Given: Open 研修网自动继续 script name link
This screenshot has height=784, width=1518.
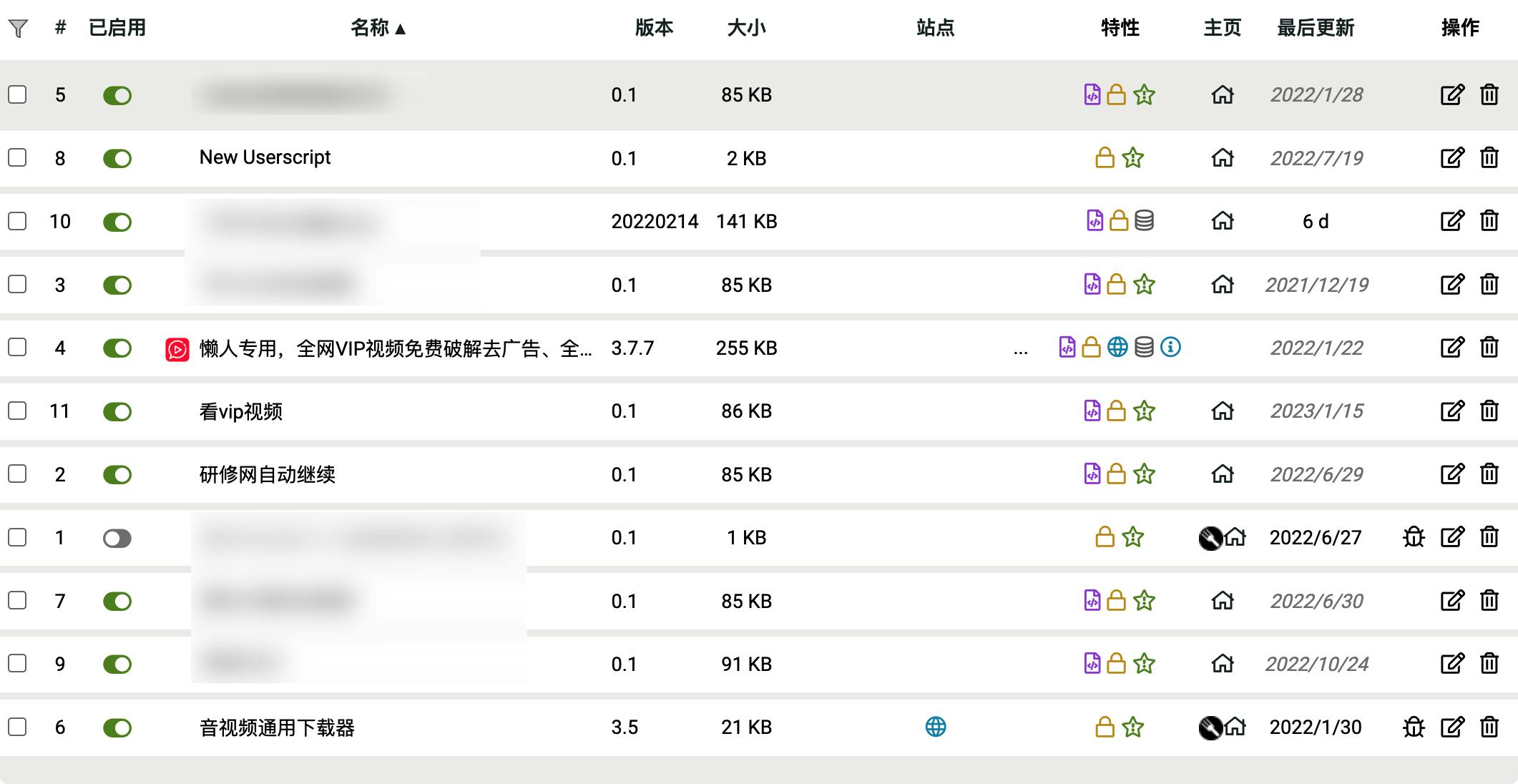Looking at the screenshot, I should [267, 474].
